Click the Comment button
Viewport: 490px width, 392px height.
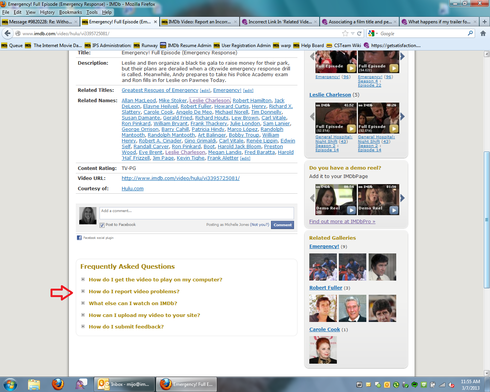(x=282, y=225)
